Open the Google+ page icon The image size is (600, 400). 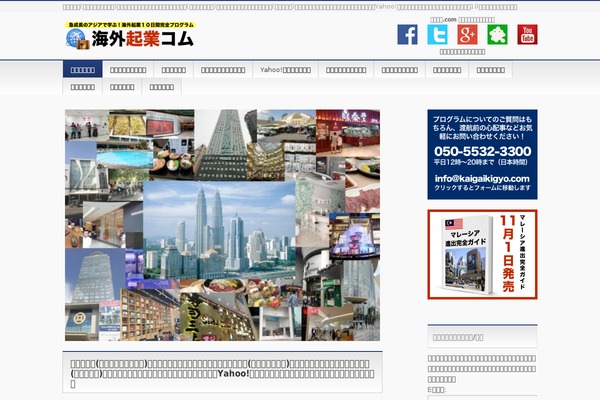tap(467, 34)
